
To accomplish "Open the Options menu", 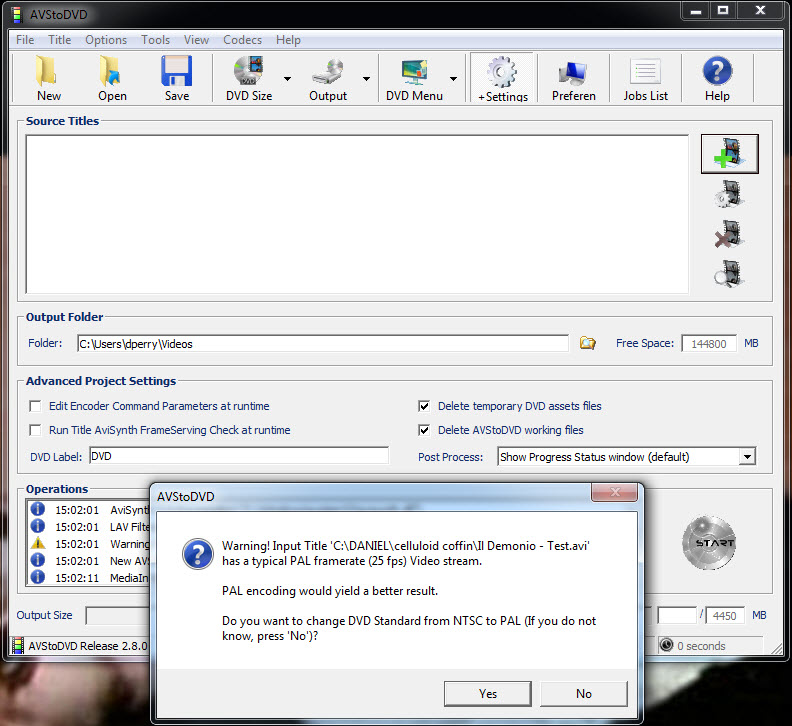I will coord(106,40).
